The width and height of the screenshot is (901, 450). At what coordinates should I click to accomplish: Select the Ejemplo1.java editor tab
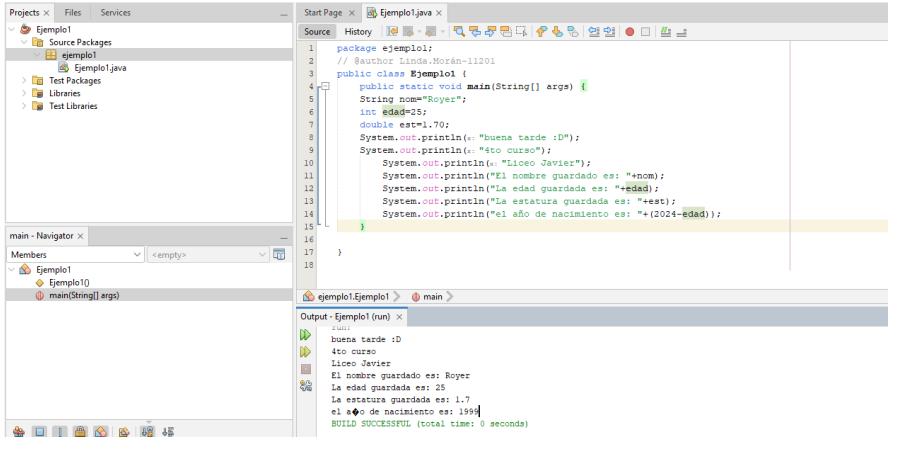tap(405, 13)
